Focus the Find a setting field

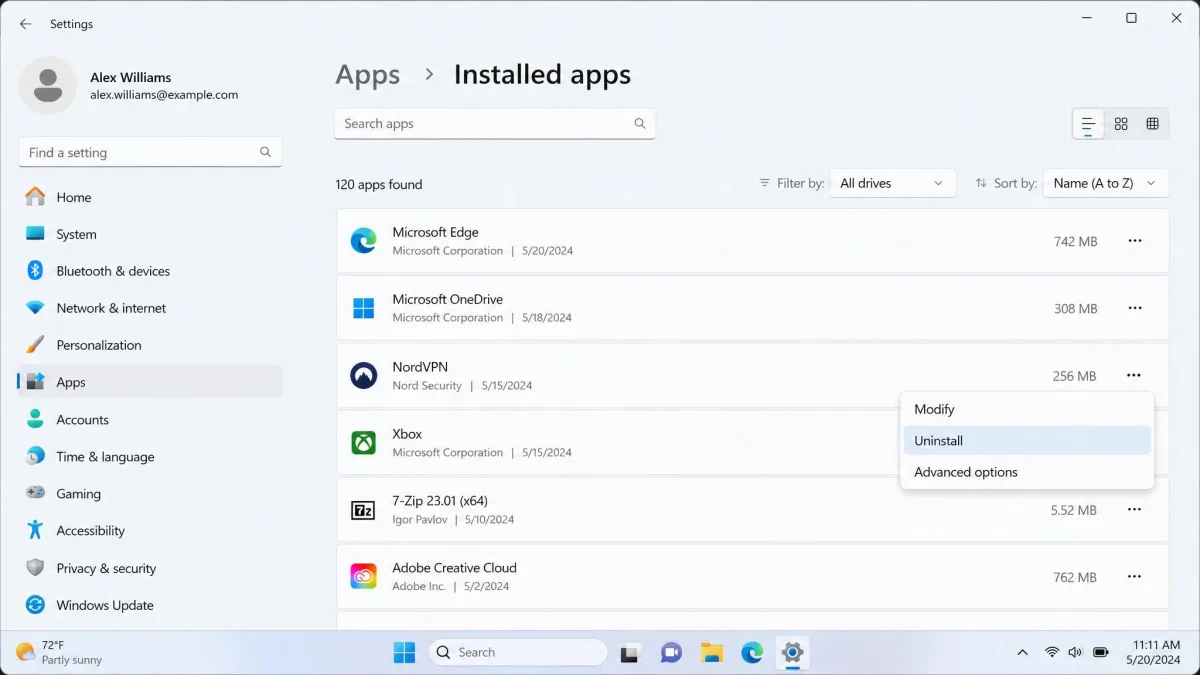pyautogui.click(x=150, y=152)
